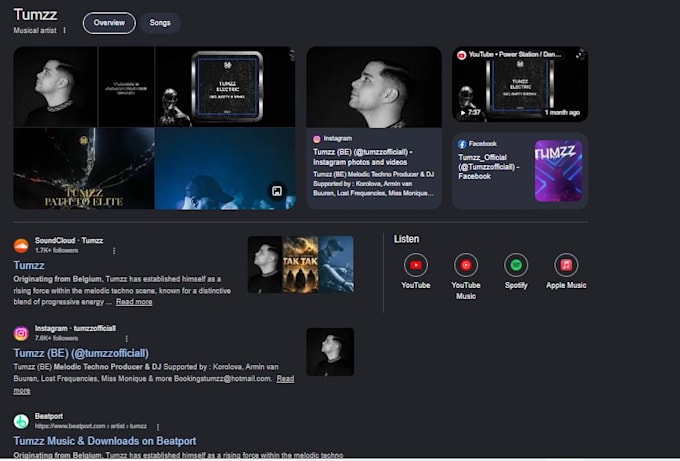
Task: Open the top-left black-and-white profile photo
Action: pos(56,87)
